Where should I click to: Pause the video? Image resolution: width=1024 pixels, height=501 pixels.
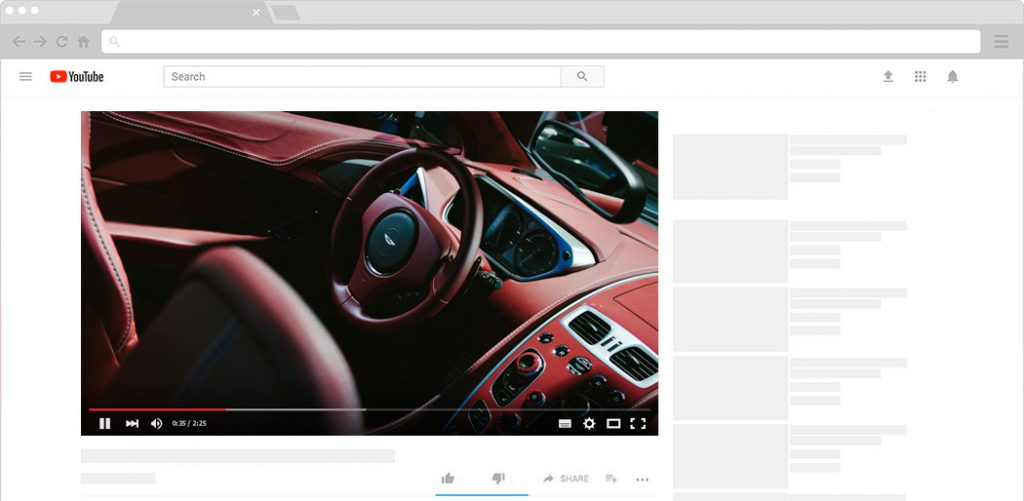tap(104, 423)
